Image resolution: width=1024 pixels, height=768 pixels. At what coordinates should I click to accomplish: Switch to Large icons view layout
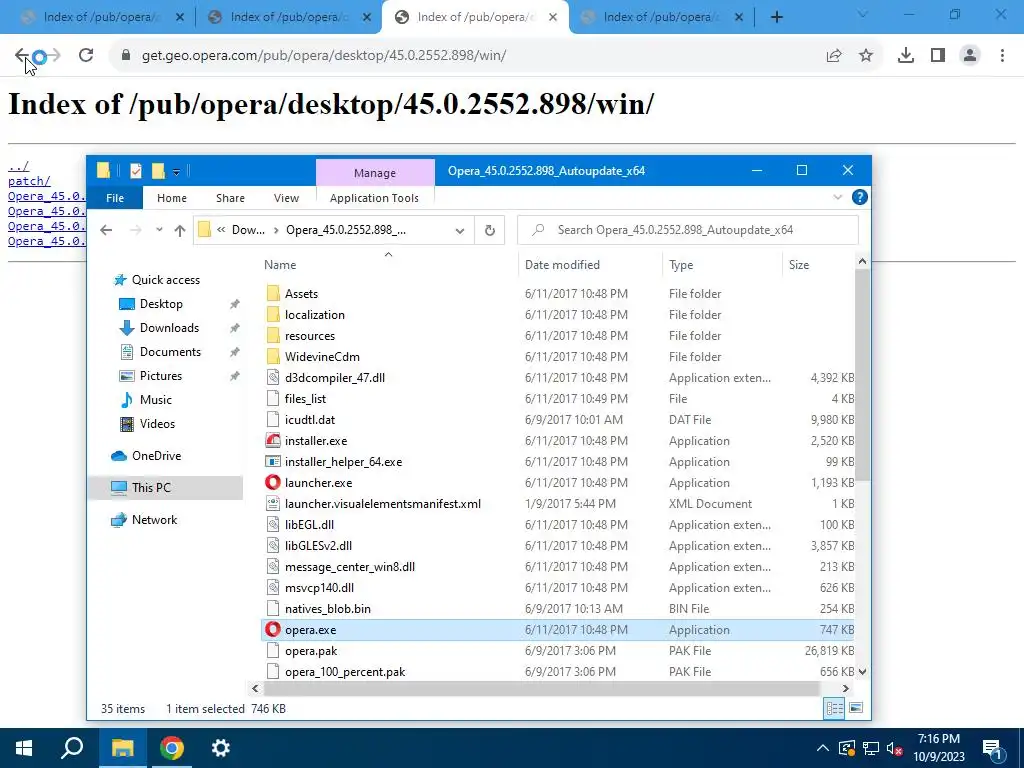(856, 709)
